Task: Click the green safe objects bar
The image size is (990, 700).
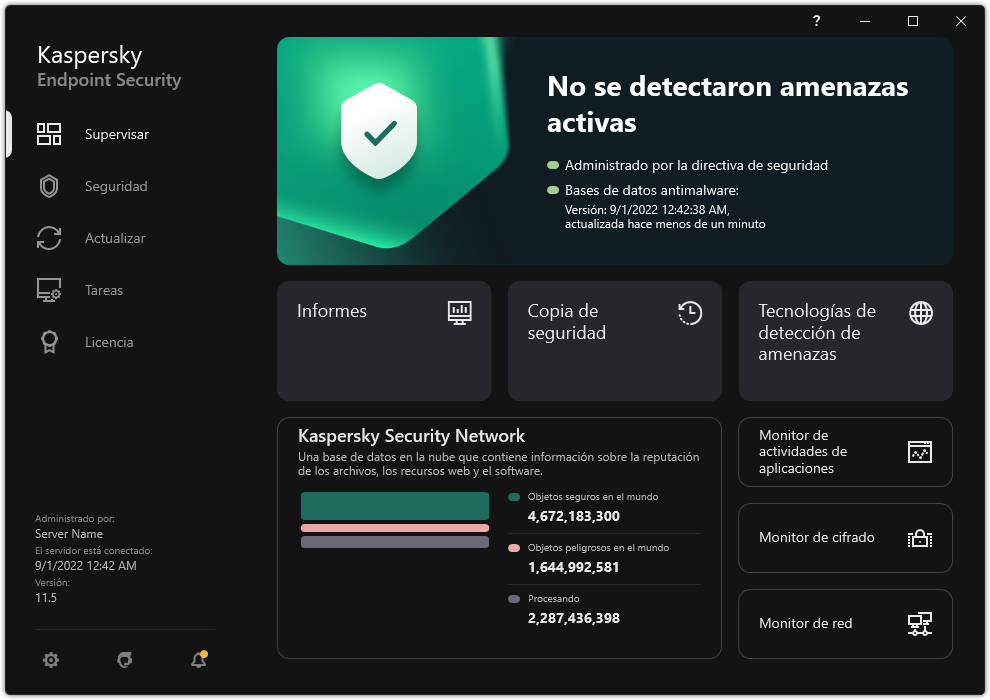Action: point(394,505)
